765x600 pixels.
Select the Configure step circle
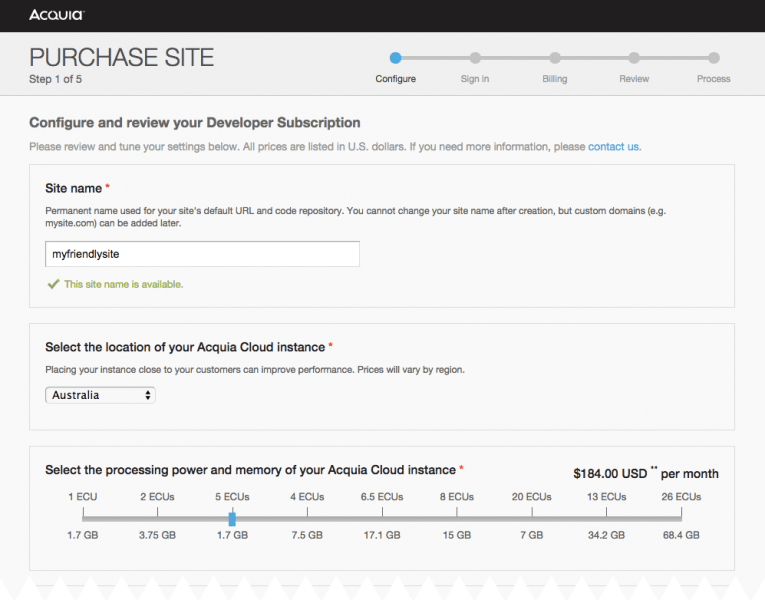[396, 58]
